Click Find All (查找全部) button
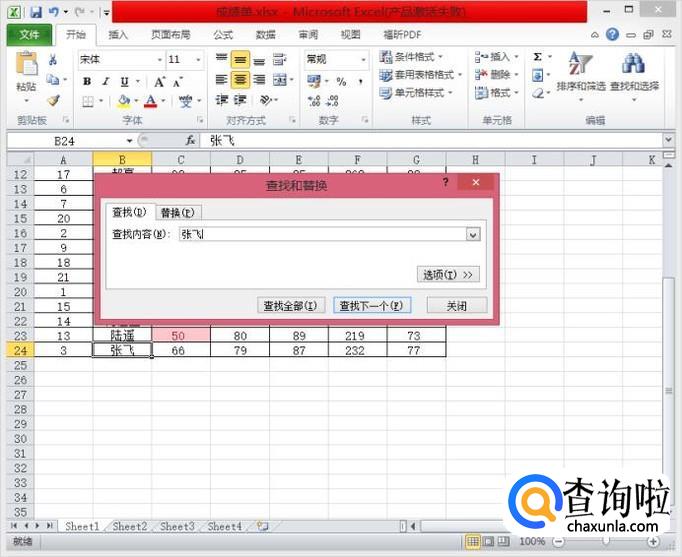 tap(291, 306)
